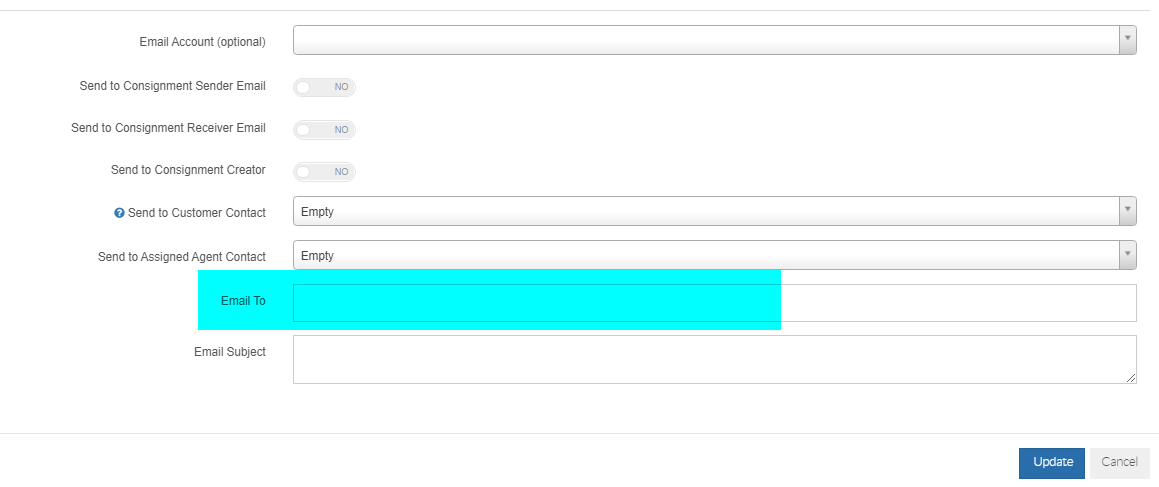Image resolution: width=1159 pixels, height=487 pixels.
Task: Expand the Send to Assigned Agent Contact arrow
Action: (x=1127, y=255)
